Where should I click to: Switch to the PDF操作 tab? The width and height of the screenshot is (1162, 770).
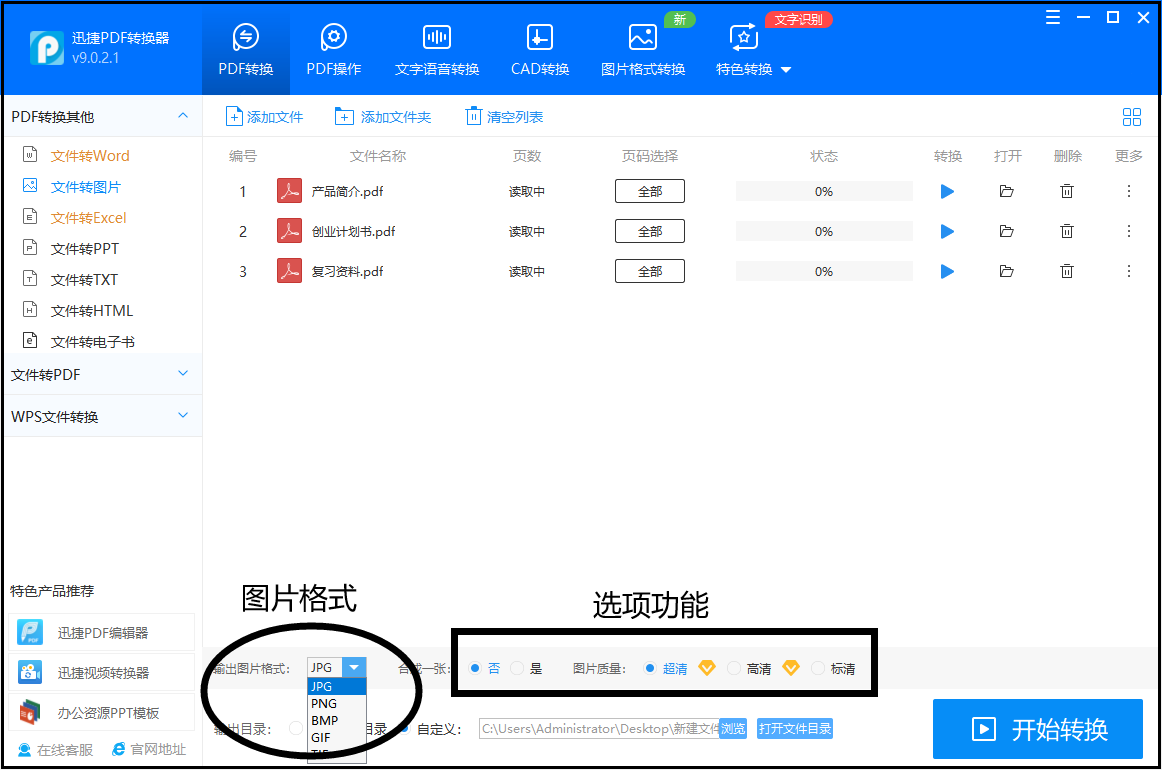[333, 50]
